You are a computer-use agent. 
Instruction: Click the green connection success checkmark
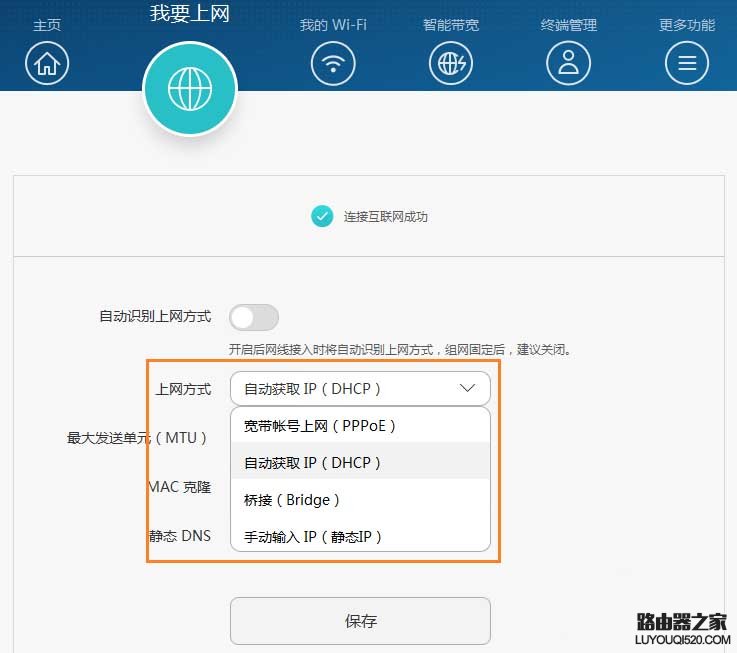coord(322,216)
